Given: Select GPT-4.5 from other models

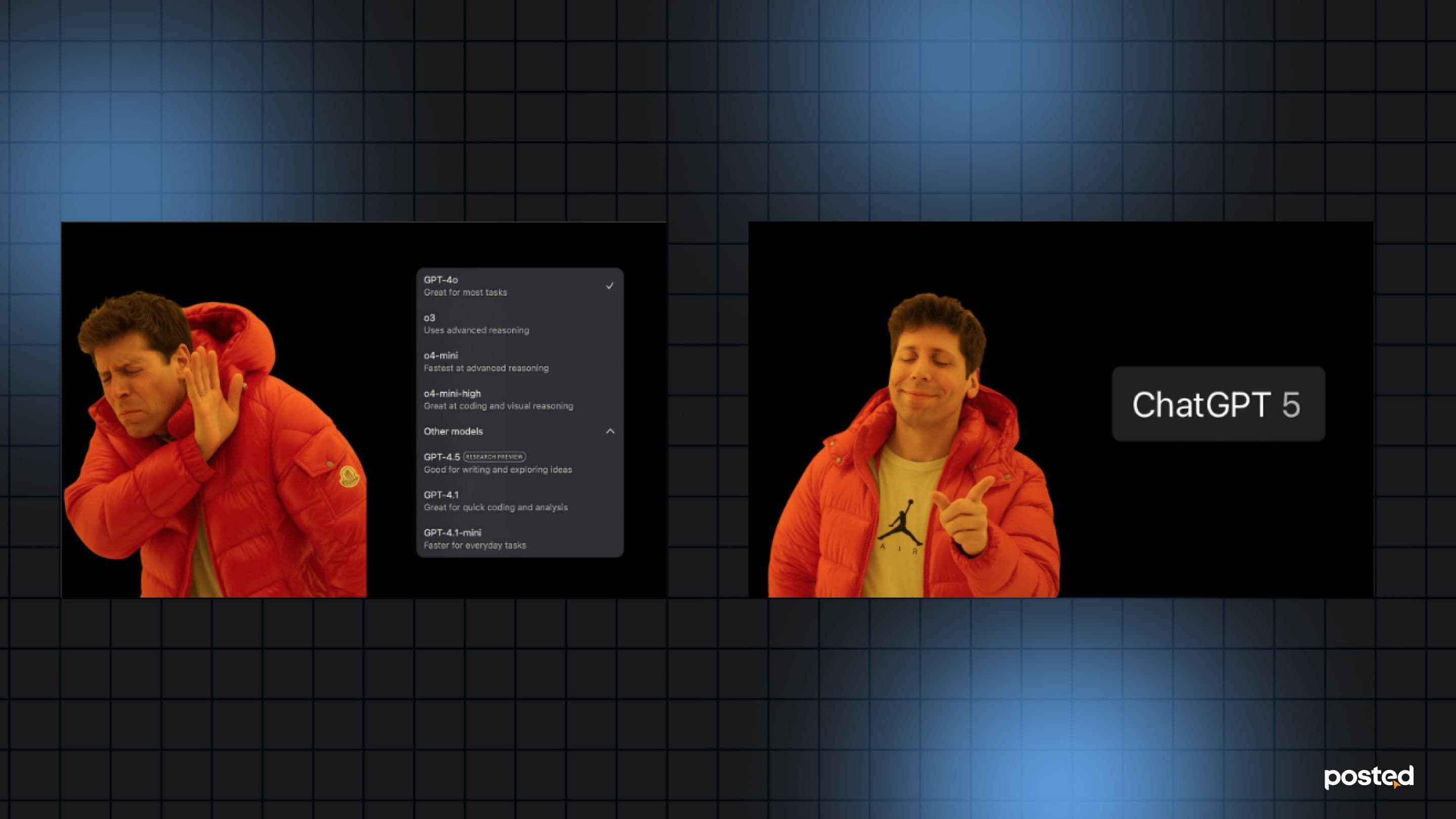Looking at the screenshot, I should pos(441,457).
